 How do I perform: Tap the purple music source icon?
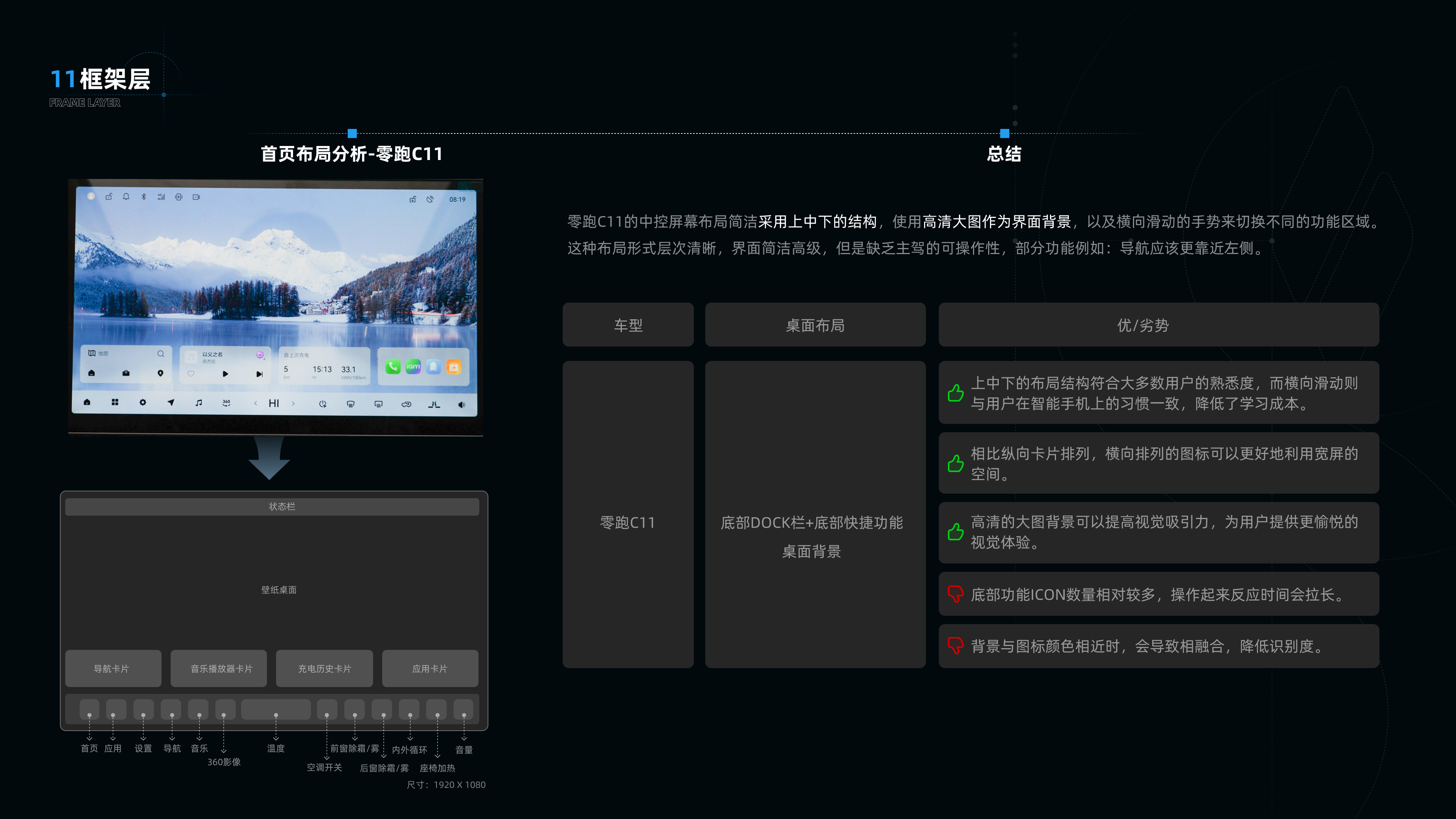pos(260,355)
